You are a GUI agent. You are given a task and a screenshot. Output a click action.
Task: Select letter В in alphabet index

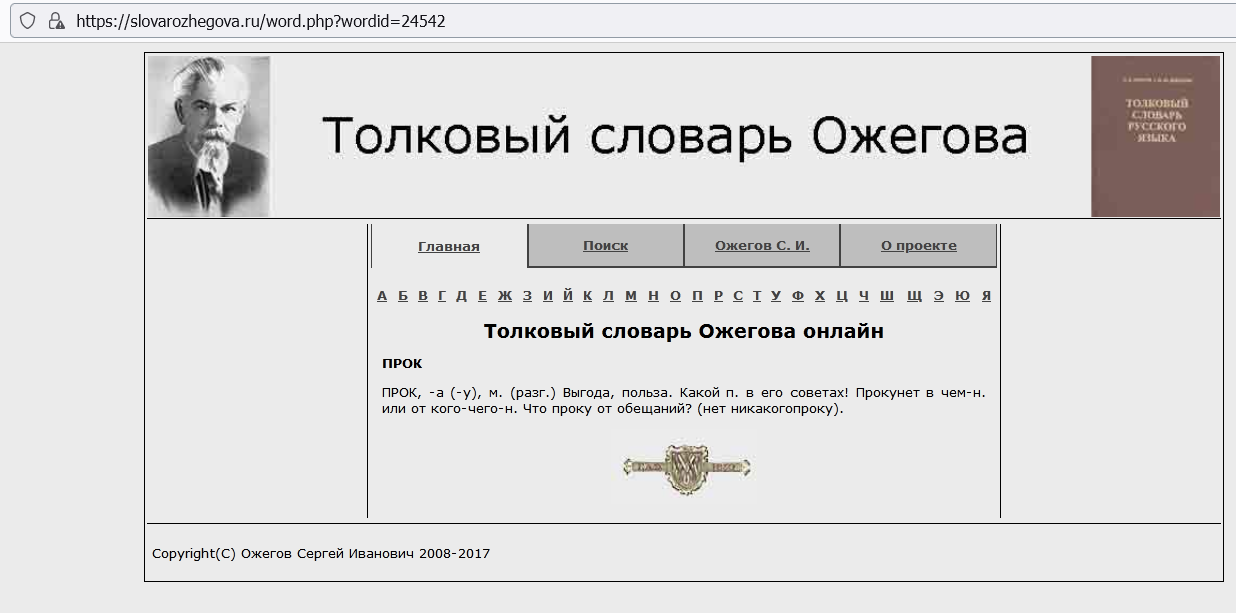click(423, 295)
